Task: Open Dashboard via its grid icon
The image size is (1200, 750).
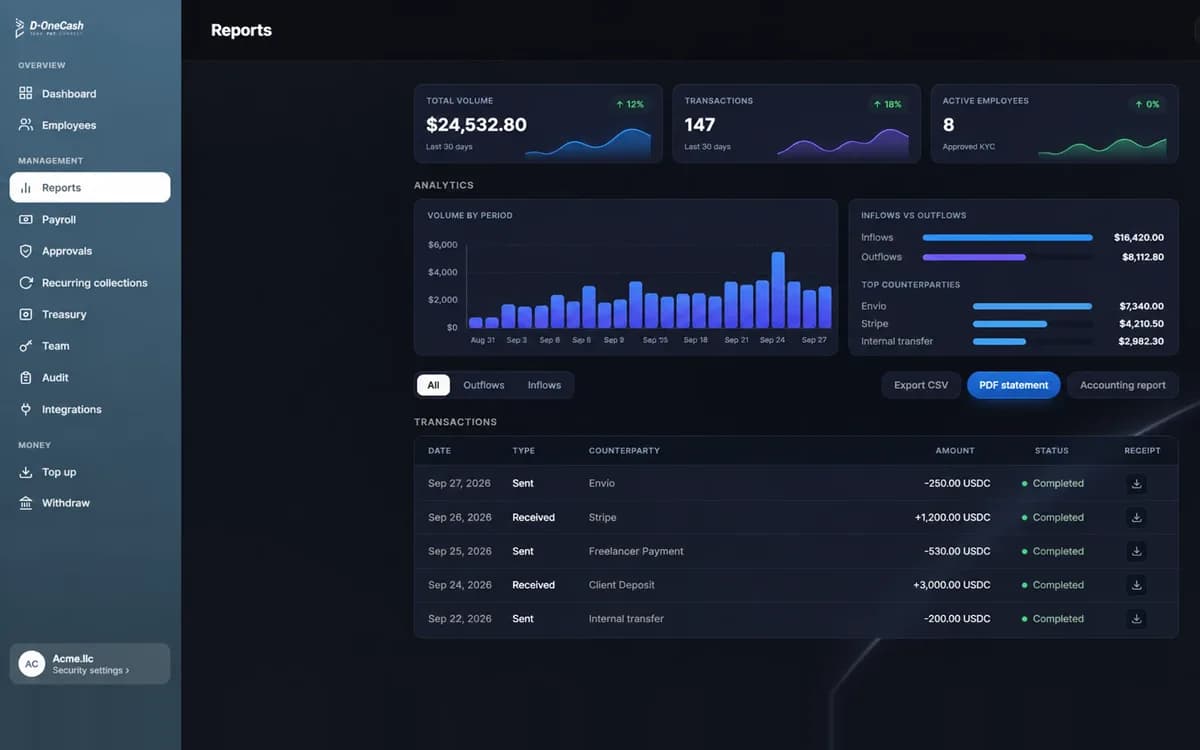Action: 26,93
